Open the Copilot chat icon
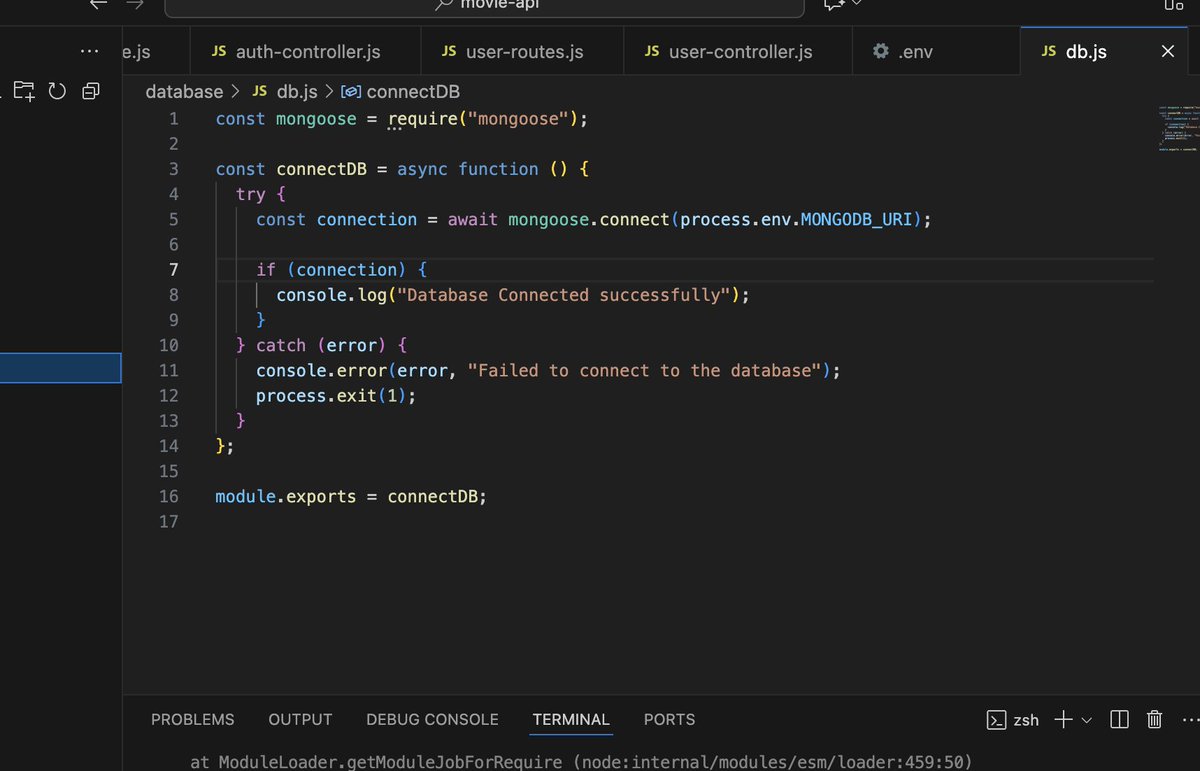 832,5
